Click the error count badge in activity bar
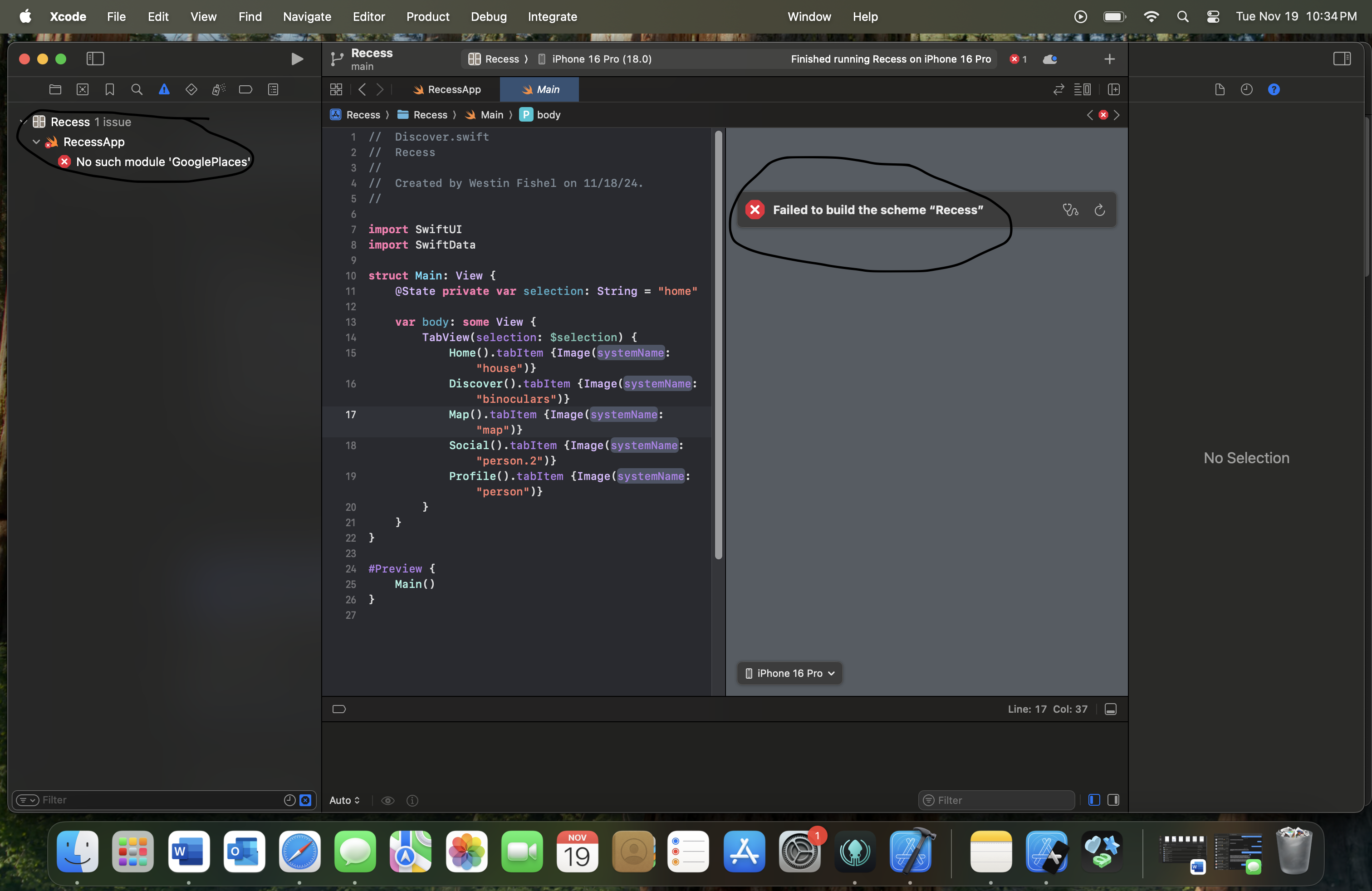This screenshot has width=1372, height=891. coord(1019,59)
